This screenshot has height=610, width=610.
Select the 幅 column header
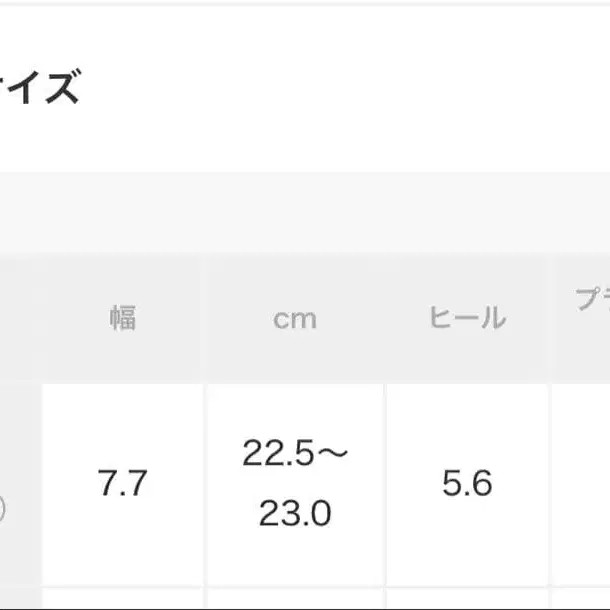click(x=123, y=318)
